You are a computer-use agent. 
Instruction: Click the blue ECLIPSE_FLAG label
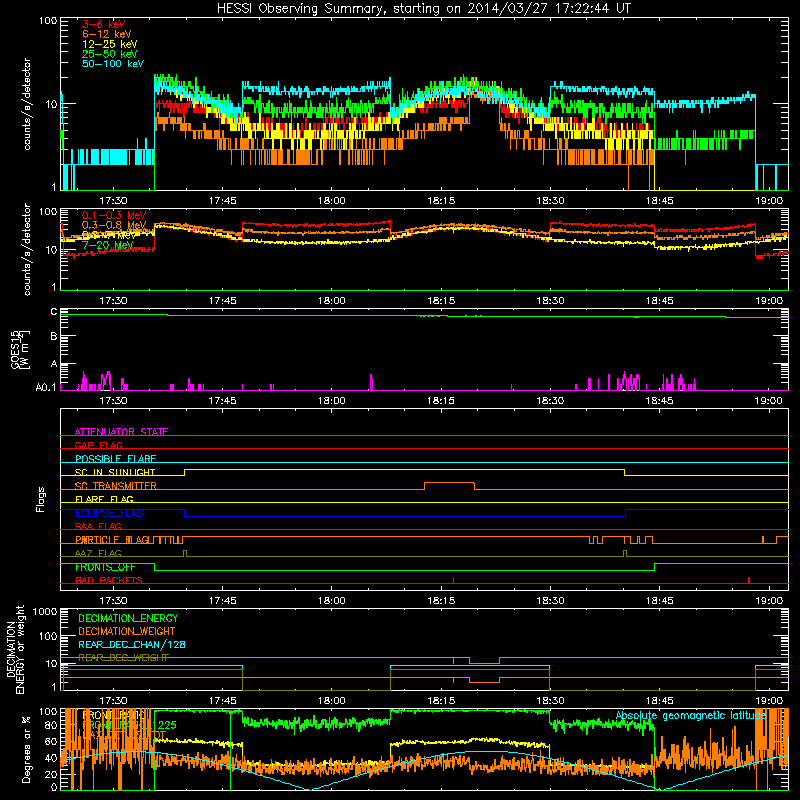click(x=109, y=513)
